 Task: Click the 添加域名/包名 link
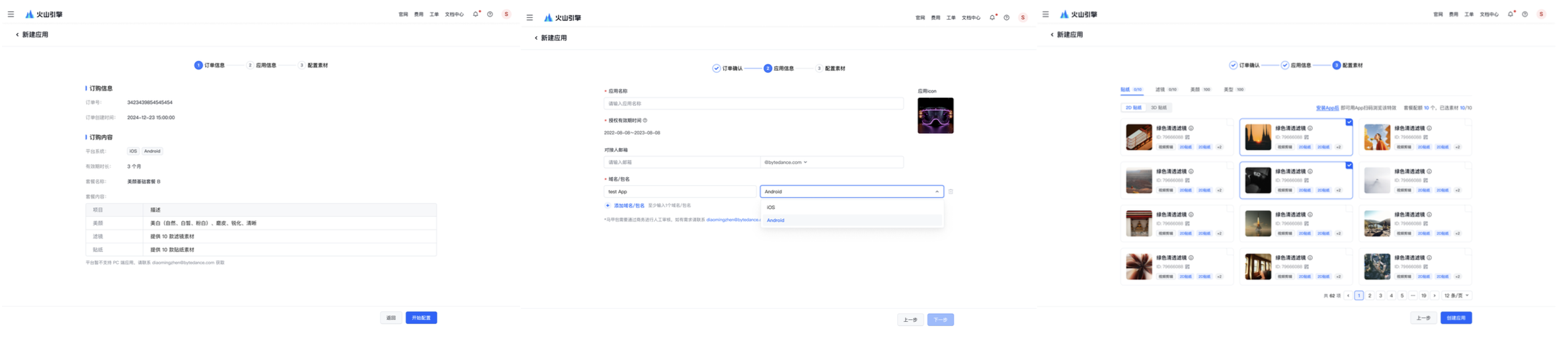point(629,206)
